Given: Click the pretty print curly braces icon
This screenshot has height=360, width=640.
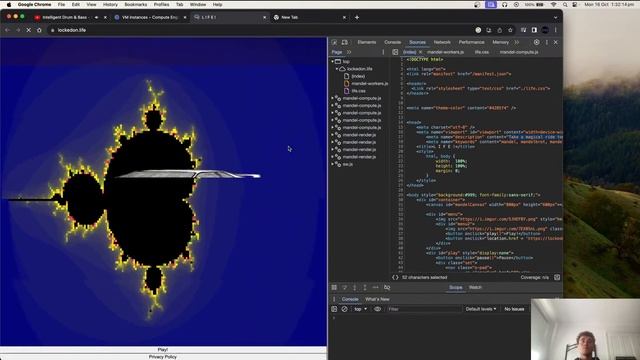Looking at the screenshot, I should point(395,278).
